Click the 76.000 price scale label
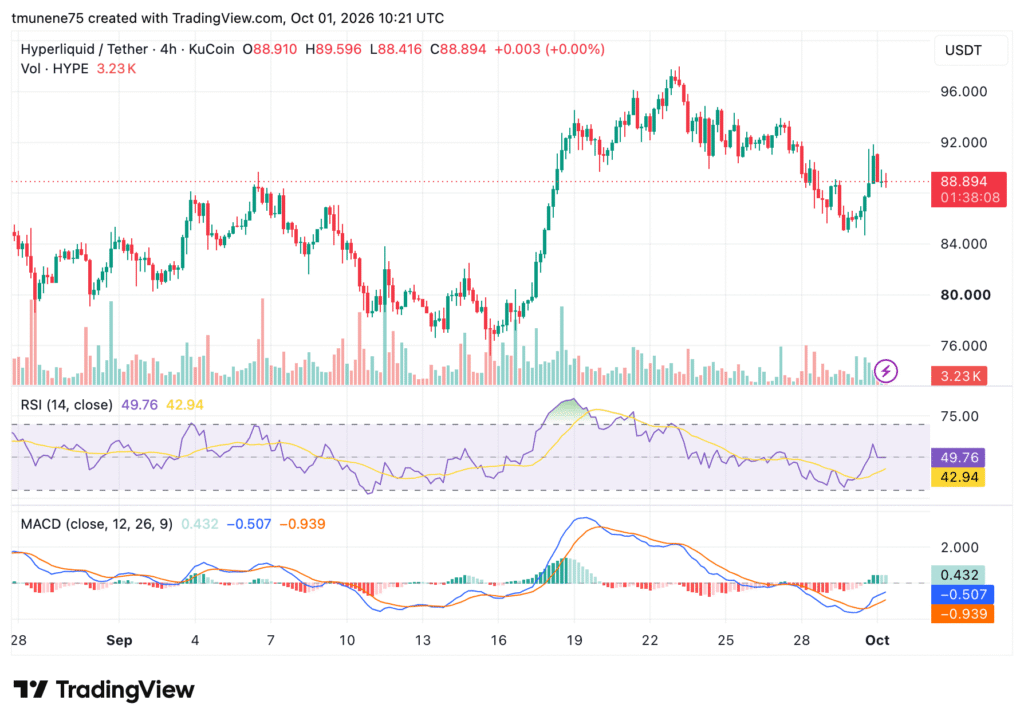Image resolution: width=1024 pixels, height=724 pixels. [963, 345]
